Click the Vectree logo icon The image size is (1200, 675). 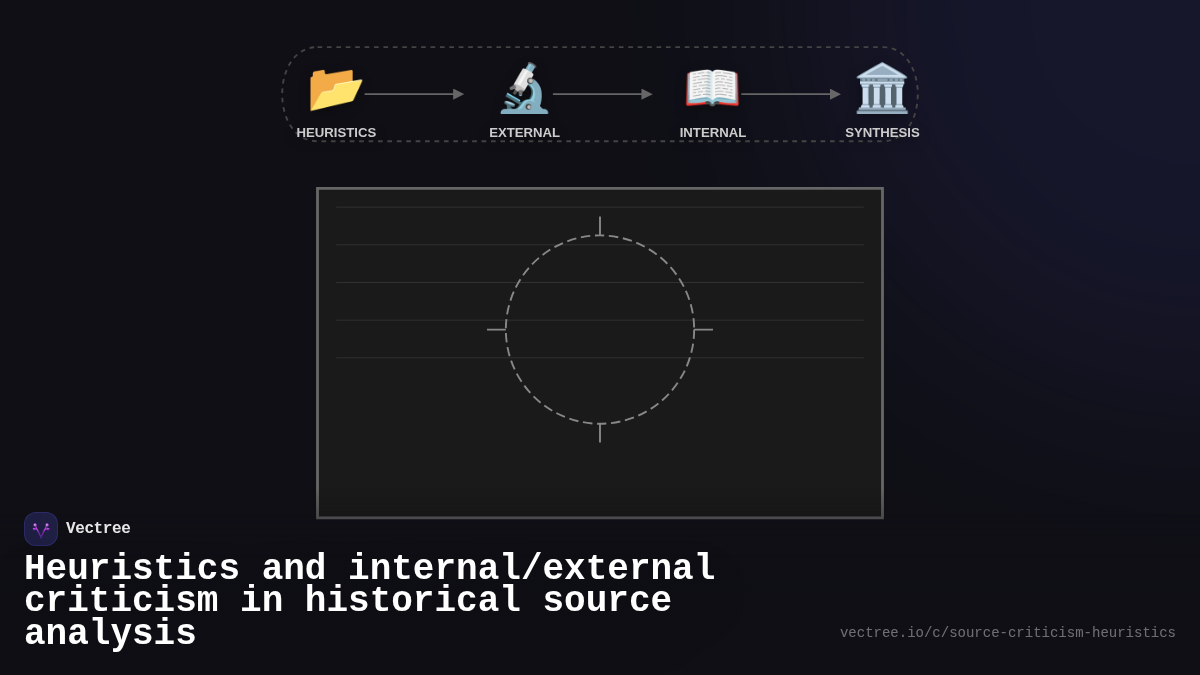(41, 528)
